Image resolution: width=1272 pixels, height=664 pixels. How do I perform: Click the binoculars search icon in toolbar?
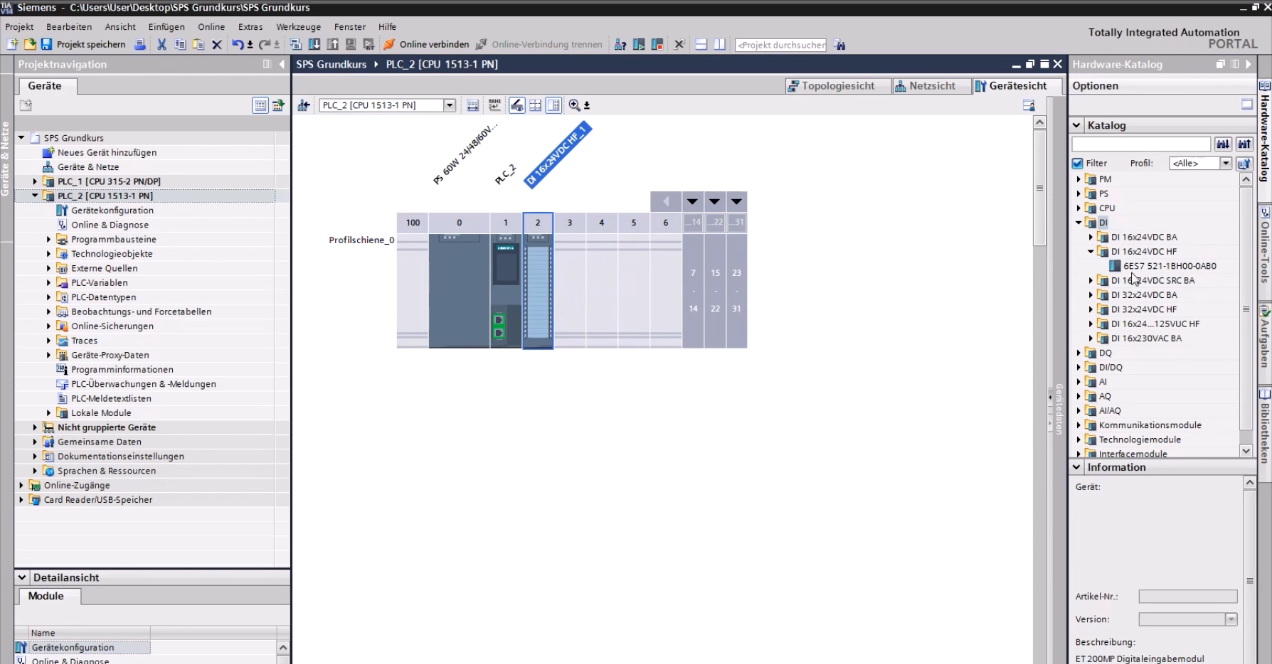(839, 45)
